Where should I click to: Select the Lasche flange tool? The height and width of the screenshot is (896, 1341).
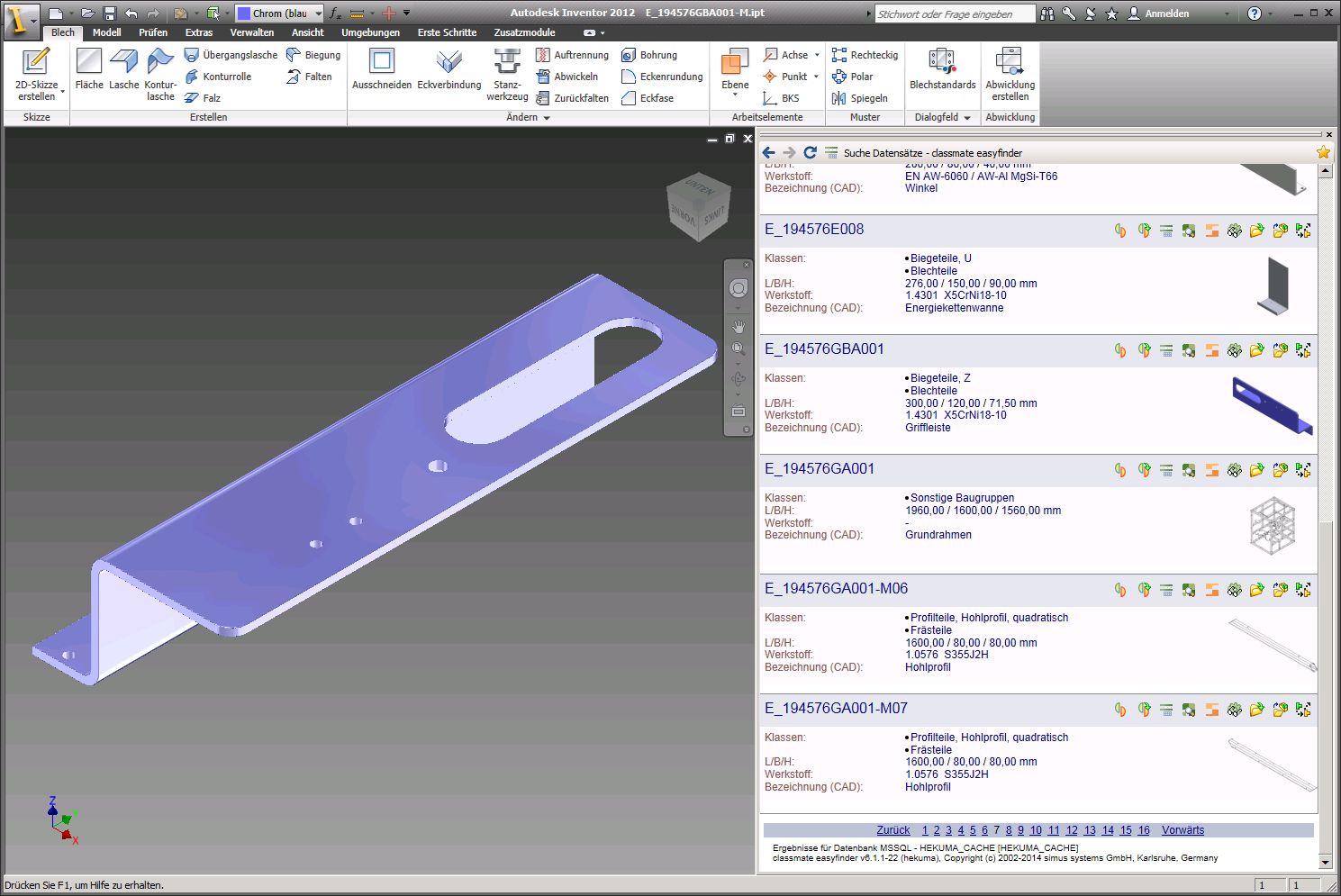coord(124,69)
